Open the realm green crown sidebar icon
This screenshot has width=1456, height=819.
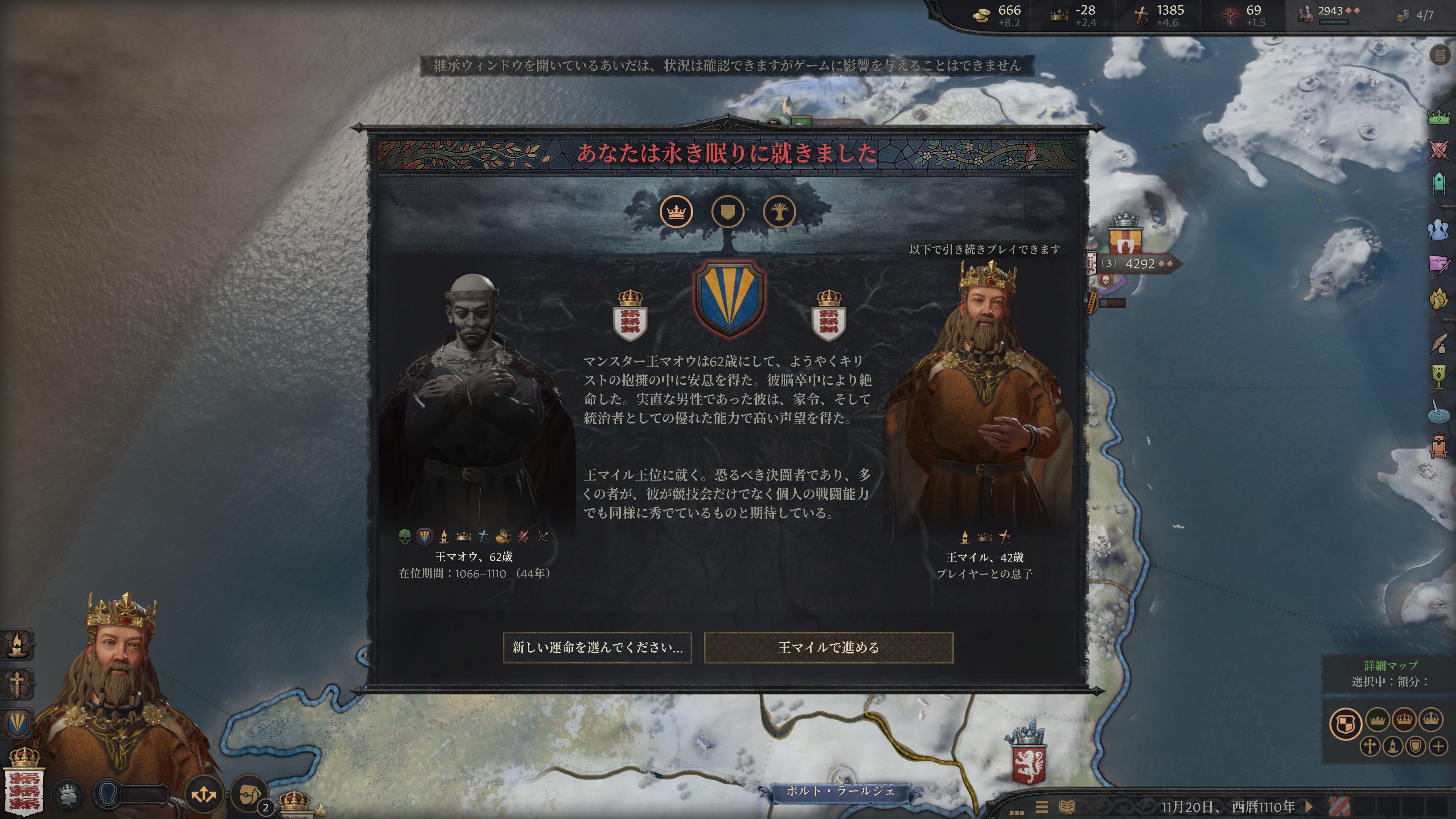click(x=1439, y=117)
